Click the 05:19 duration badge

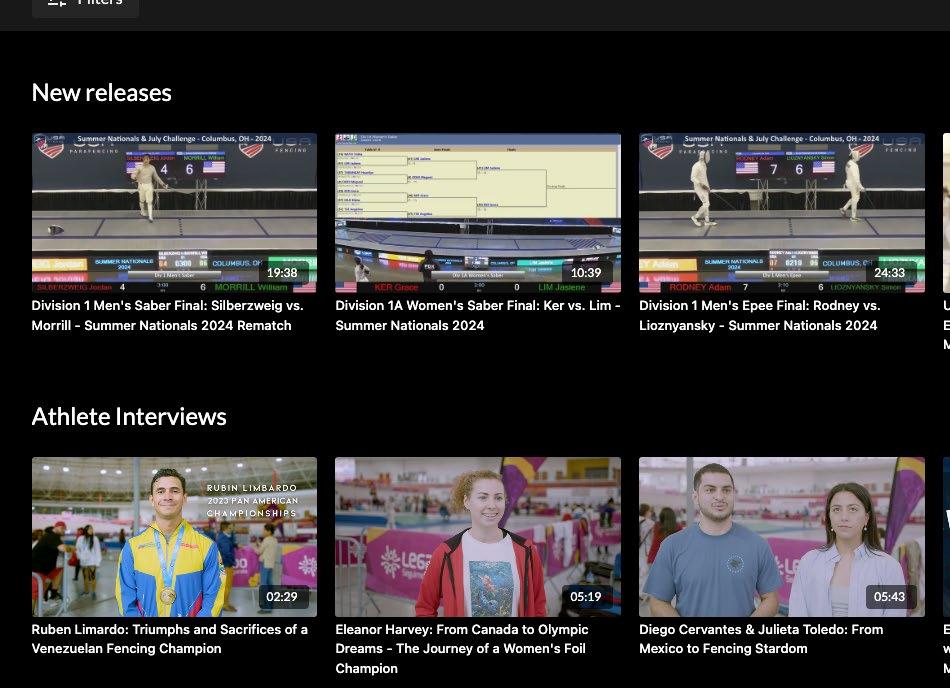pyautogui.click(x=586, y=597)
